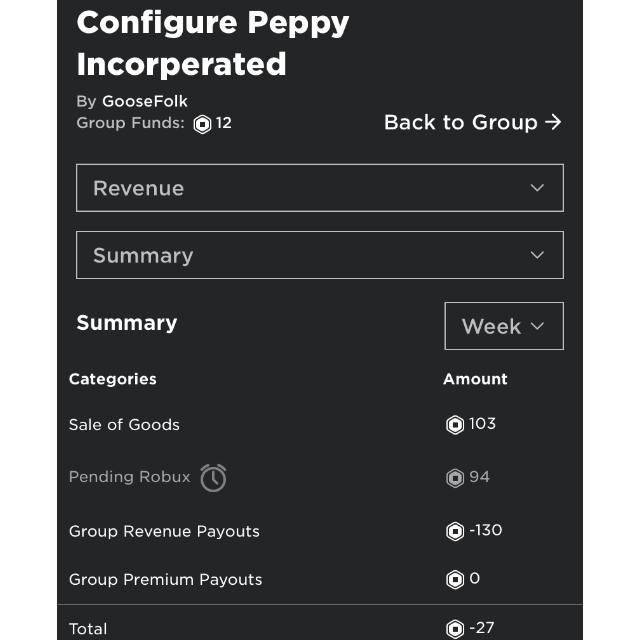Expand the Week time period dropdown
This screenshot has height=640, width=640.
tap(504, 326)
